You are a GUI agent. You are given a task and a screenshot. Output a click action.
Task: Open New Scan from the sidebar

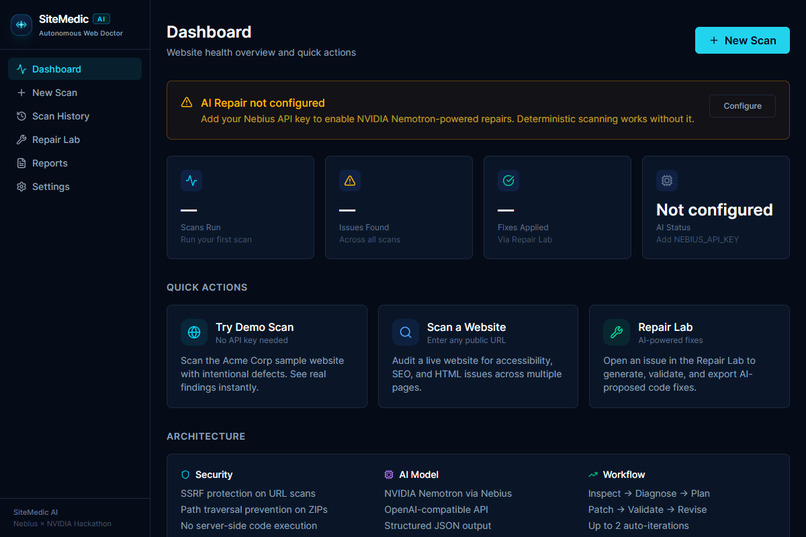coord(75,92)
